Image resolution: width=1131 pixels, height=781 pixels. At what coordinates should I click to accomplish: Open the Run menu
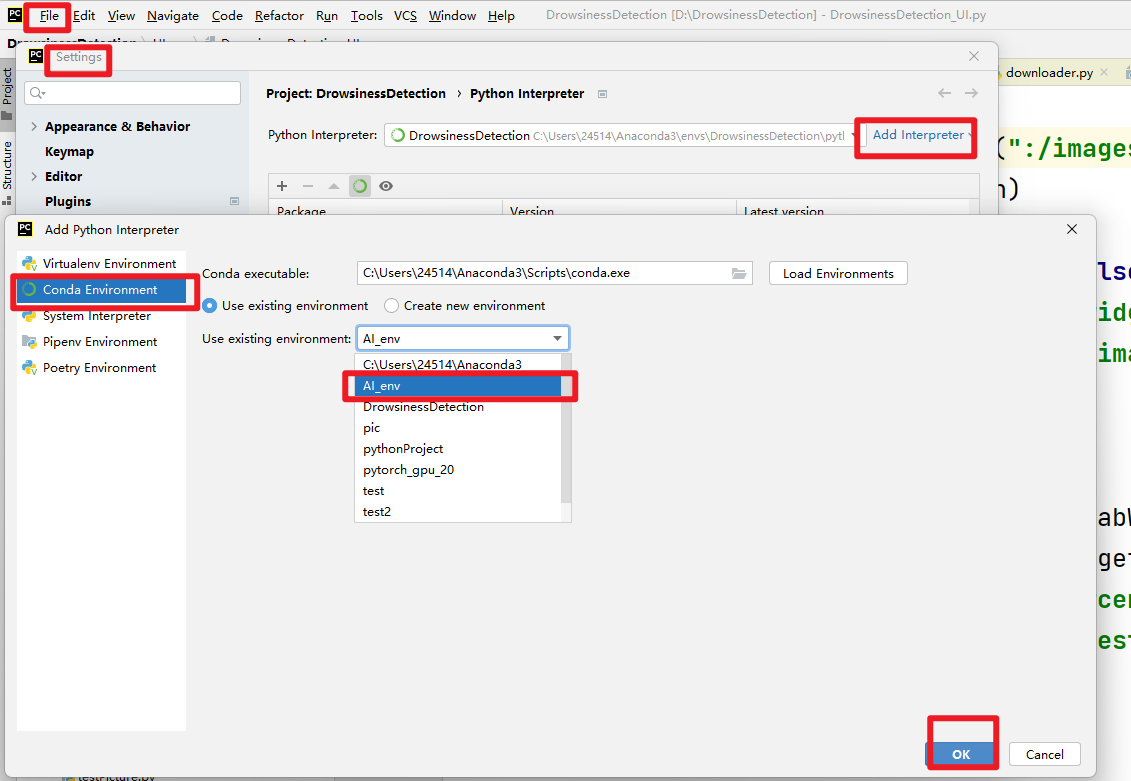[x=327, y=15]
